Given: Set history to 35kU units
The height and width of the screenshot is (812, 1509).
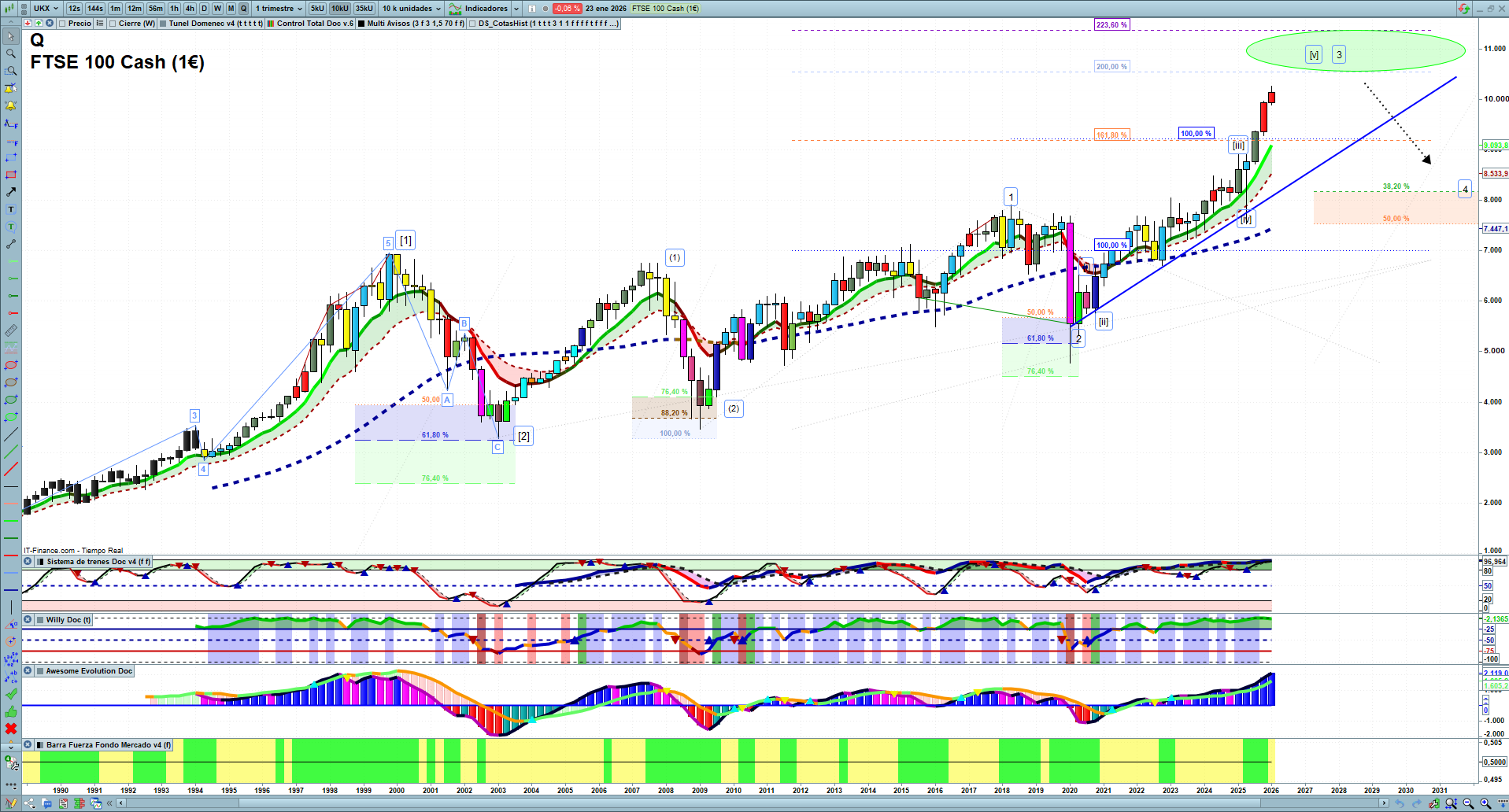Looking at the screenshot, I should click(364, 9).
